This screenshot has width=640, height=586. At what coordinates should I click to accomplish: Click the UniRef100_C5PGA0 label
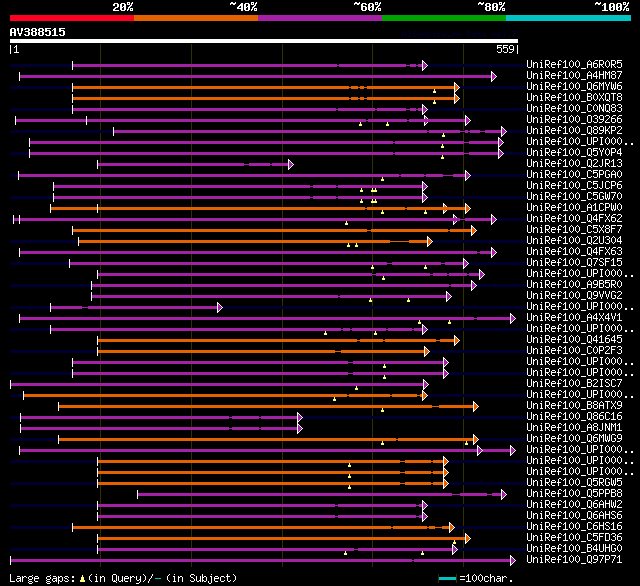(x=574, y=175)
